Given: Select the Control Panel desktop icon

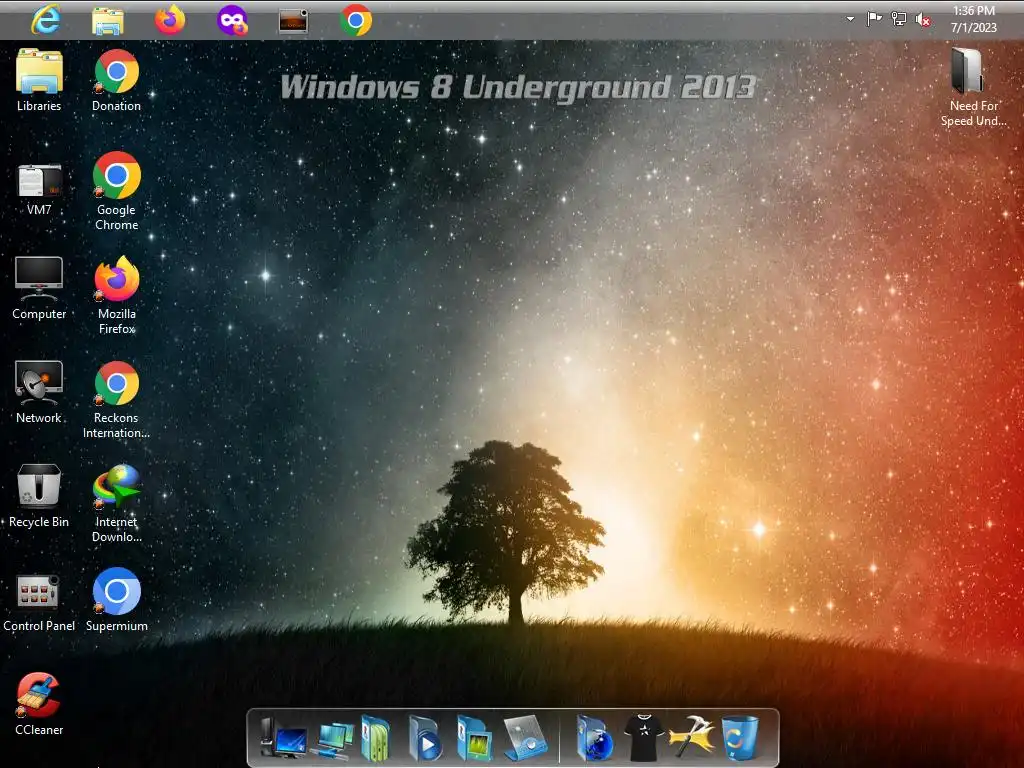Looking at the screenshot, I should coord(39,602).
